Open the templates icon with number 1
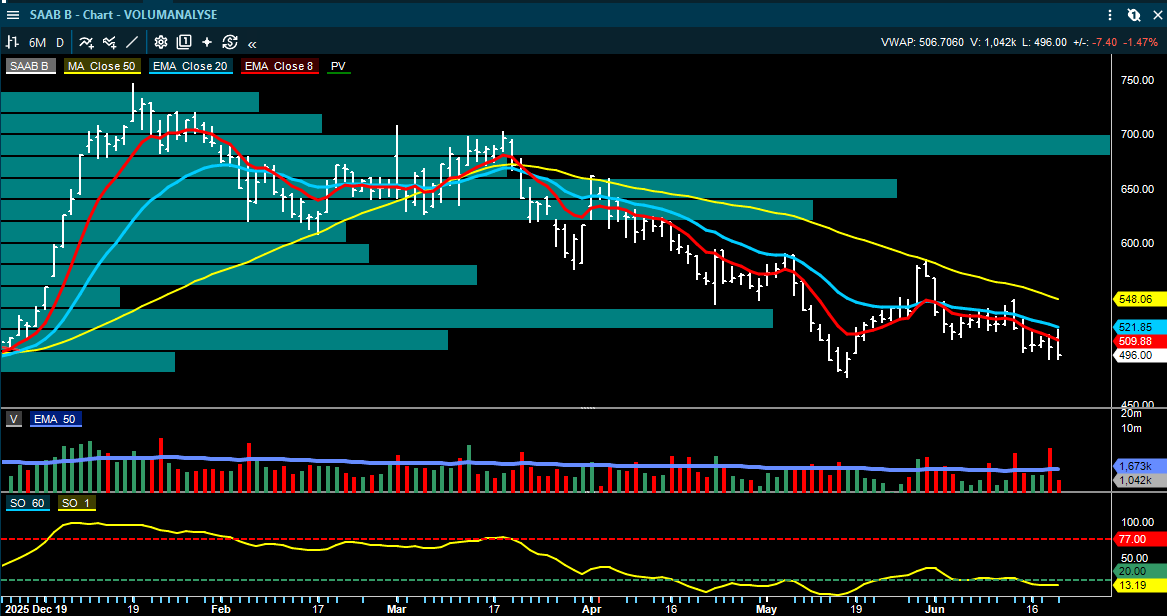This screenshot has width=1167, height=616. click(x=184, y=42)
